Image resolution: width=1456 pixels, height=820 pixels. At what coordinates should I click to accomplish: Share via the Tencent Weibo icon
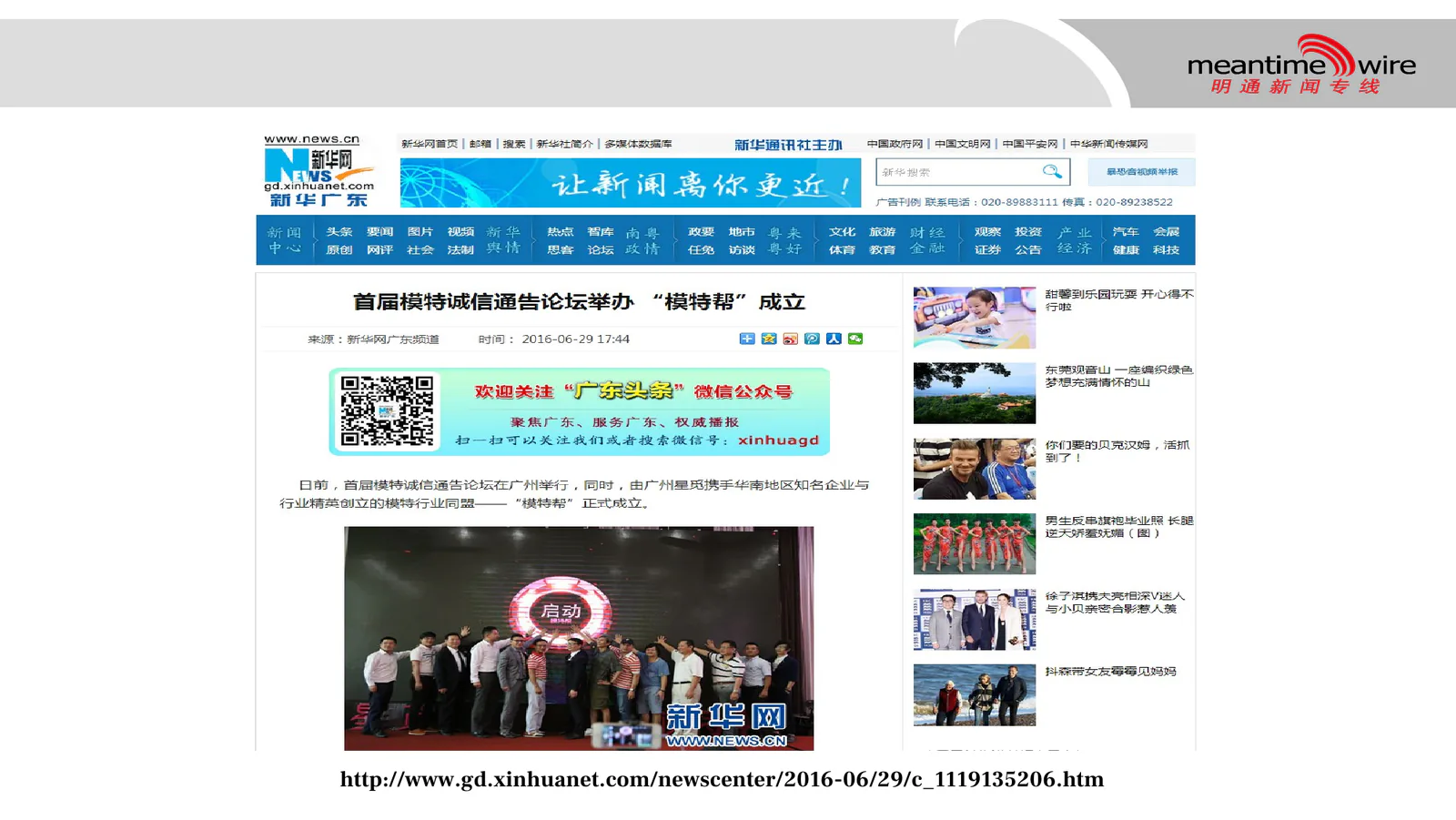tap(812, 339)
